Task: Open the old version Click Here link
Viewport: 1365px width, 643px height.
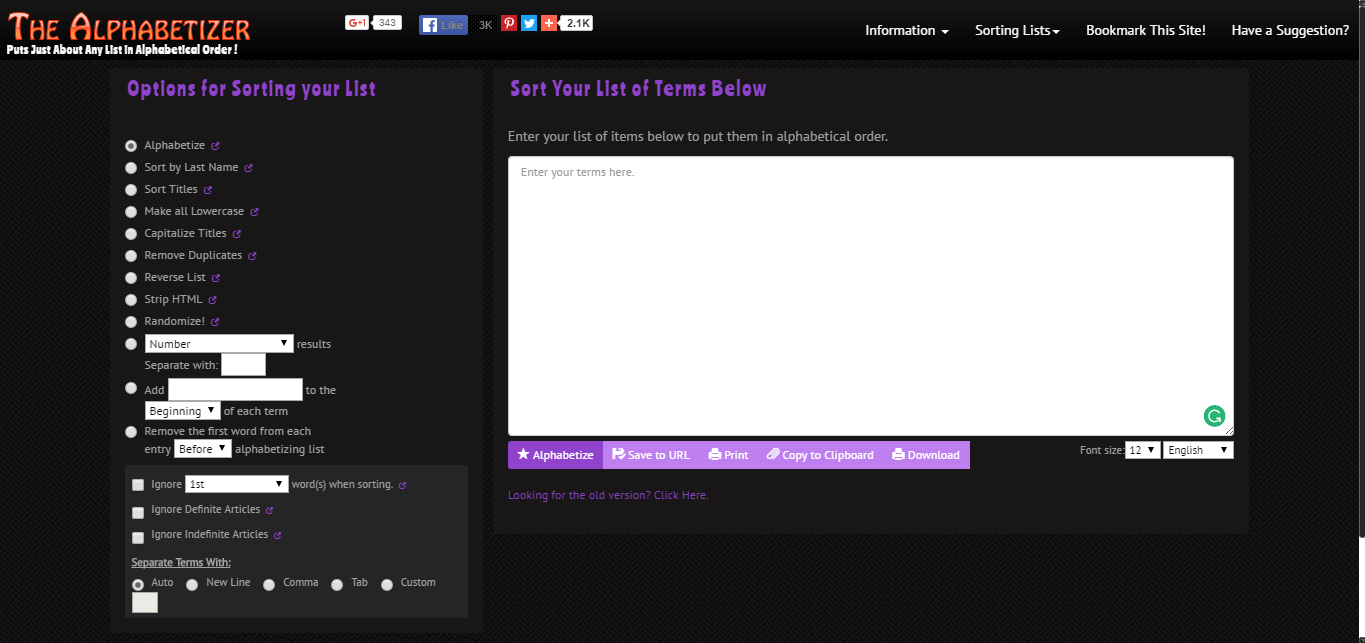Action: pyautogui.click(x=608, y=495)
